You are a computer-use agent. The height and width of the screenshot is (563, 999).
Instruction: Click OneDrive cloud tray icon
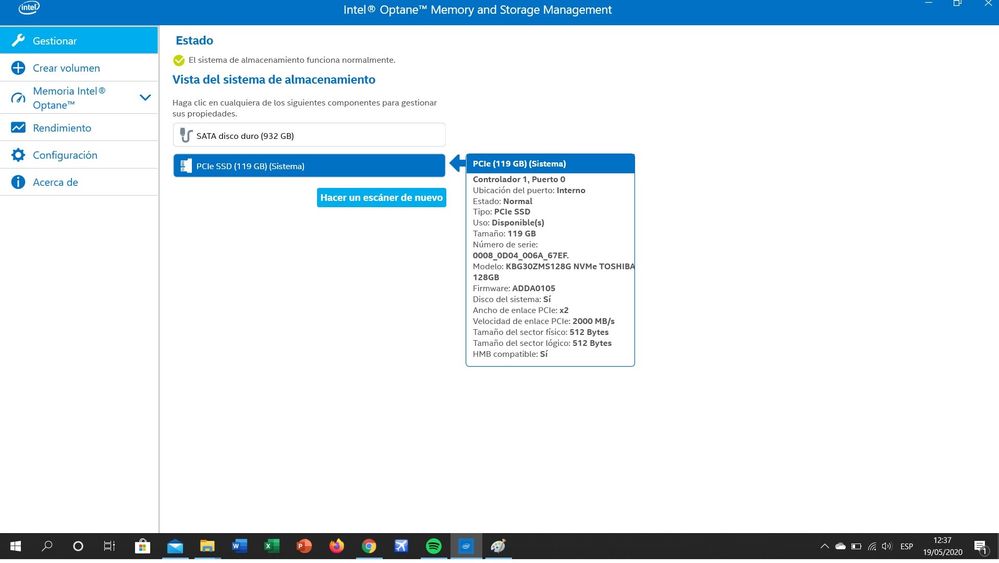coord(840,546)
